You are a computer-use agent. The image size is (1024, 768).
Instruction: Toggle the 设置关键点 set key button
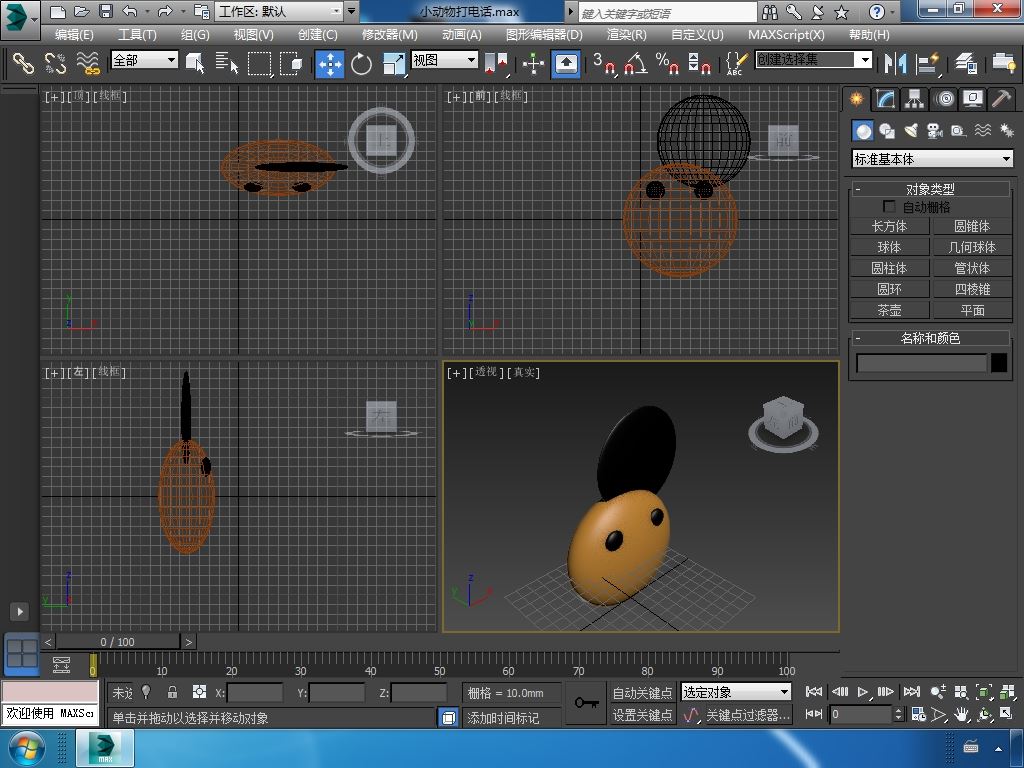pos(642,715)
